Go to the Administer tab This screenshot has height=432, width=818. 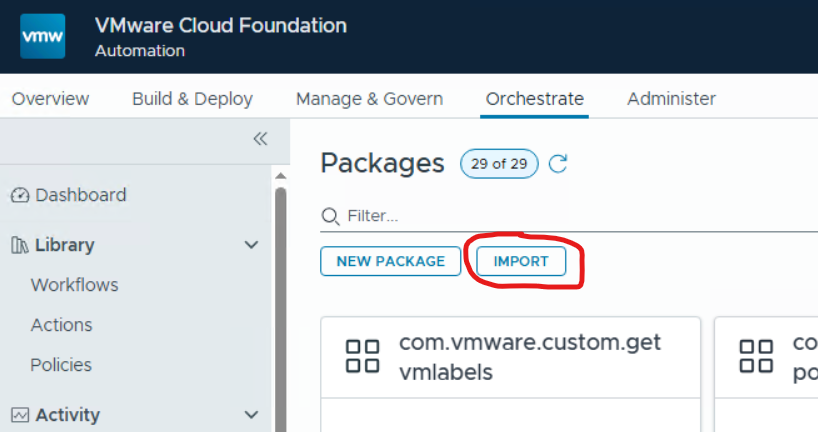pos(671,99)
